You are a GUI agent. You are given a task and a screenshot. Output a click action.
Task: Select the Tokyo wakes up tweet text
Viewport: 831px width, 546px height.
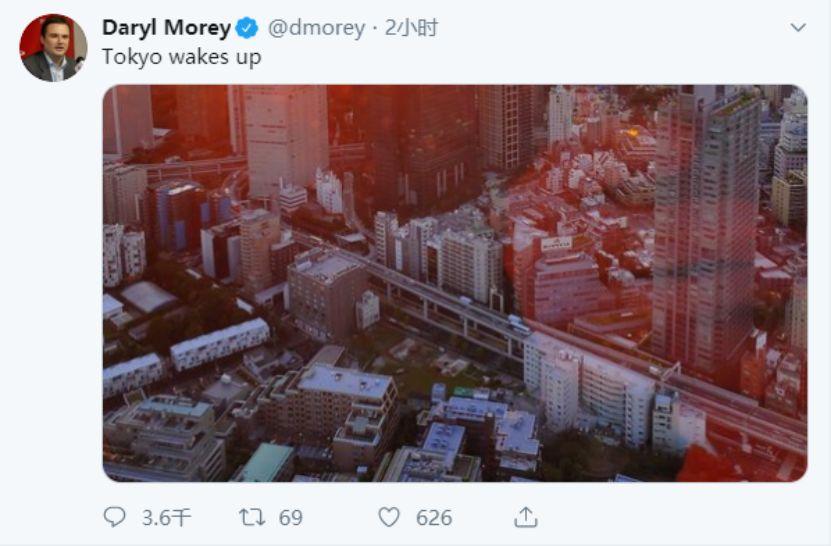[x=181, y=57]
